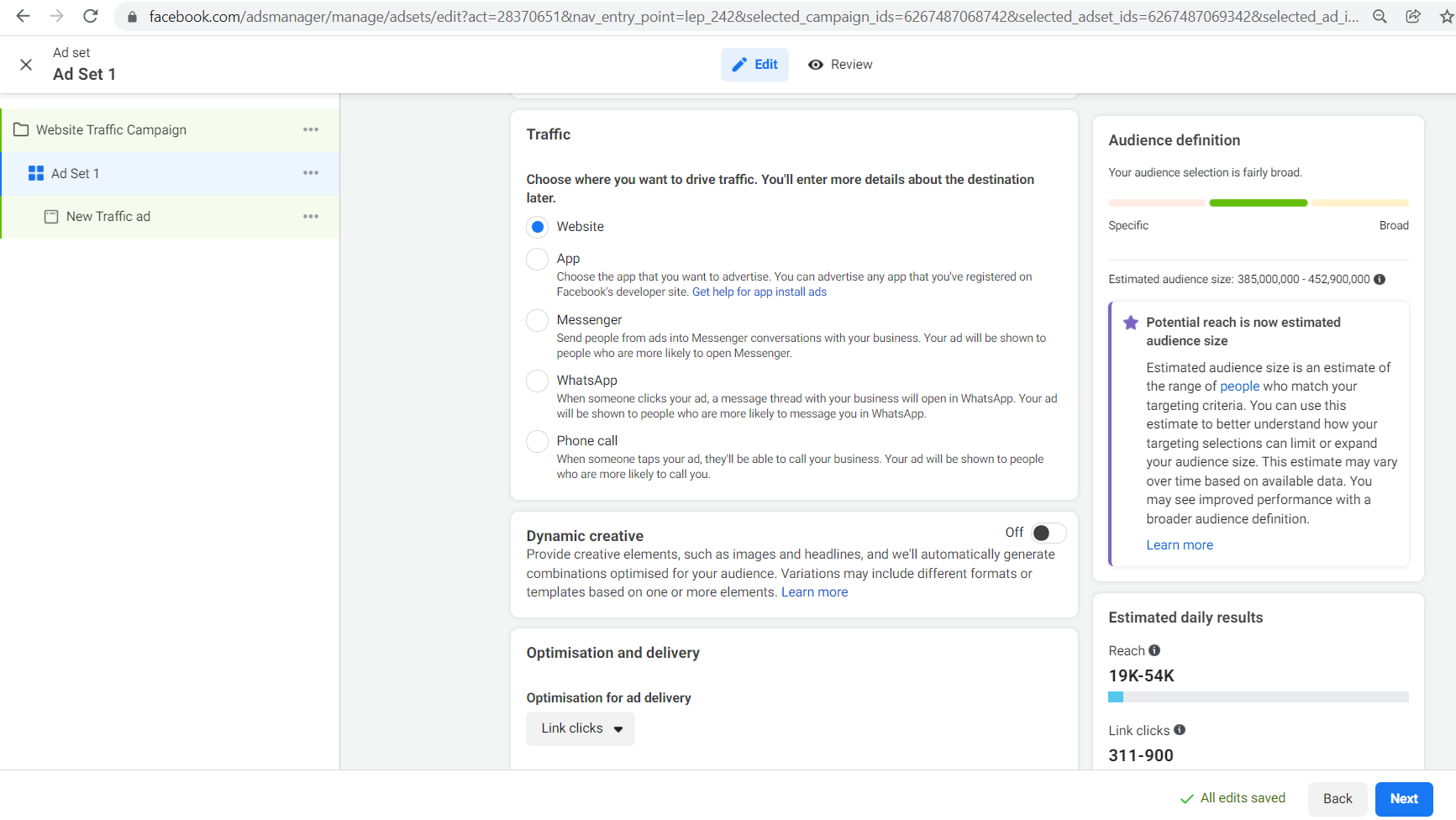Click the Next button
Image resolution: width=1456 pixels, height=820 pixels.
pos(1404,799)
